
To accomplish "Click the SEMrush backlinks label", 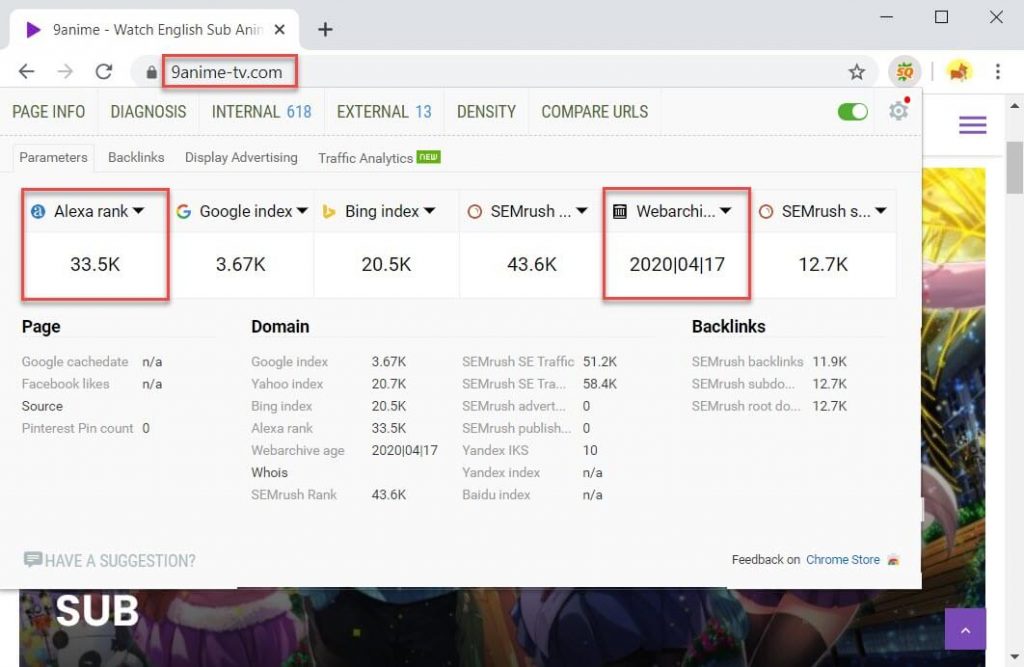I will [747, 361].
